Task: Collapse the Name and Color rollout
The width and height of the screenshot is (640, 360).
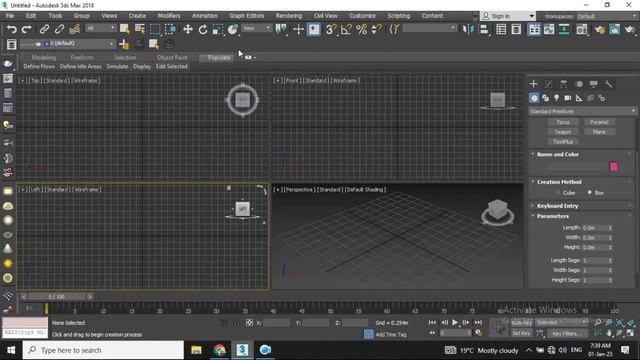Action: 558,154
